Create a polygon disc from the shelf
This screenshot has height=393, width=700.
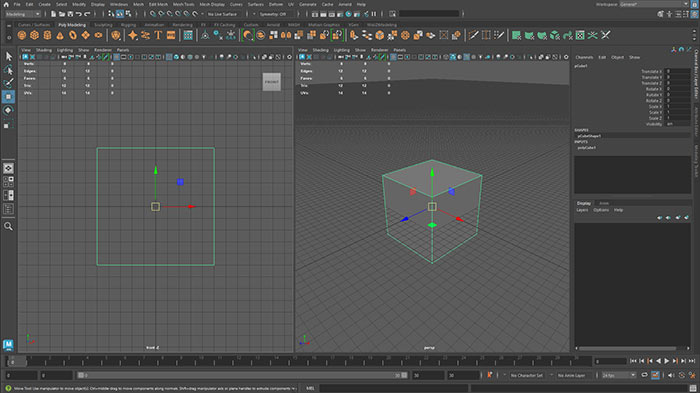[98, 35]
